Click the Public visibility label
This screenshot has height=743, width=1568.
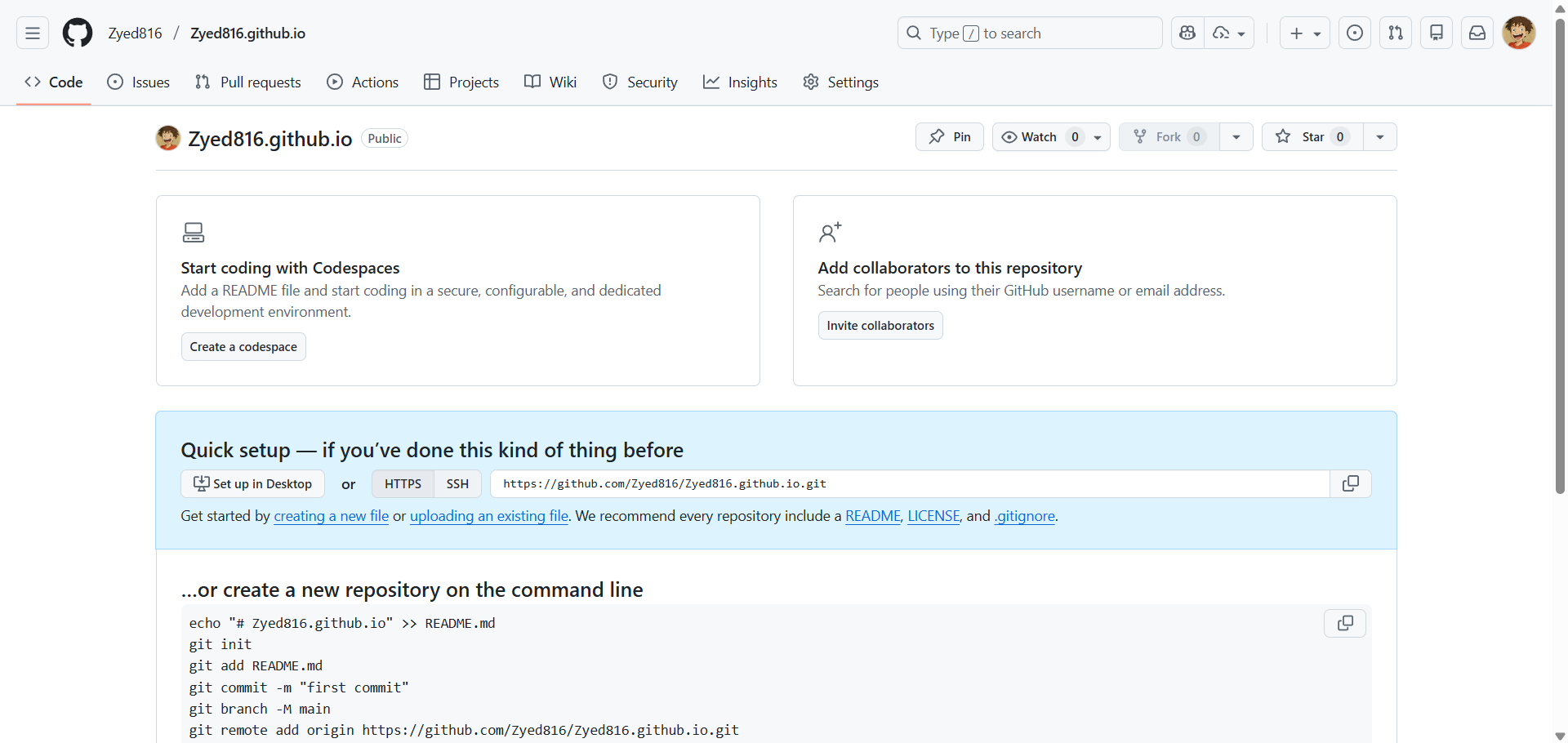tap(385, 139)
